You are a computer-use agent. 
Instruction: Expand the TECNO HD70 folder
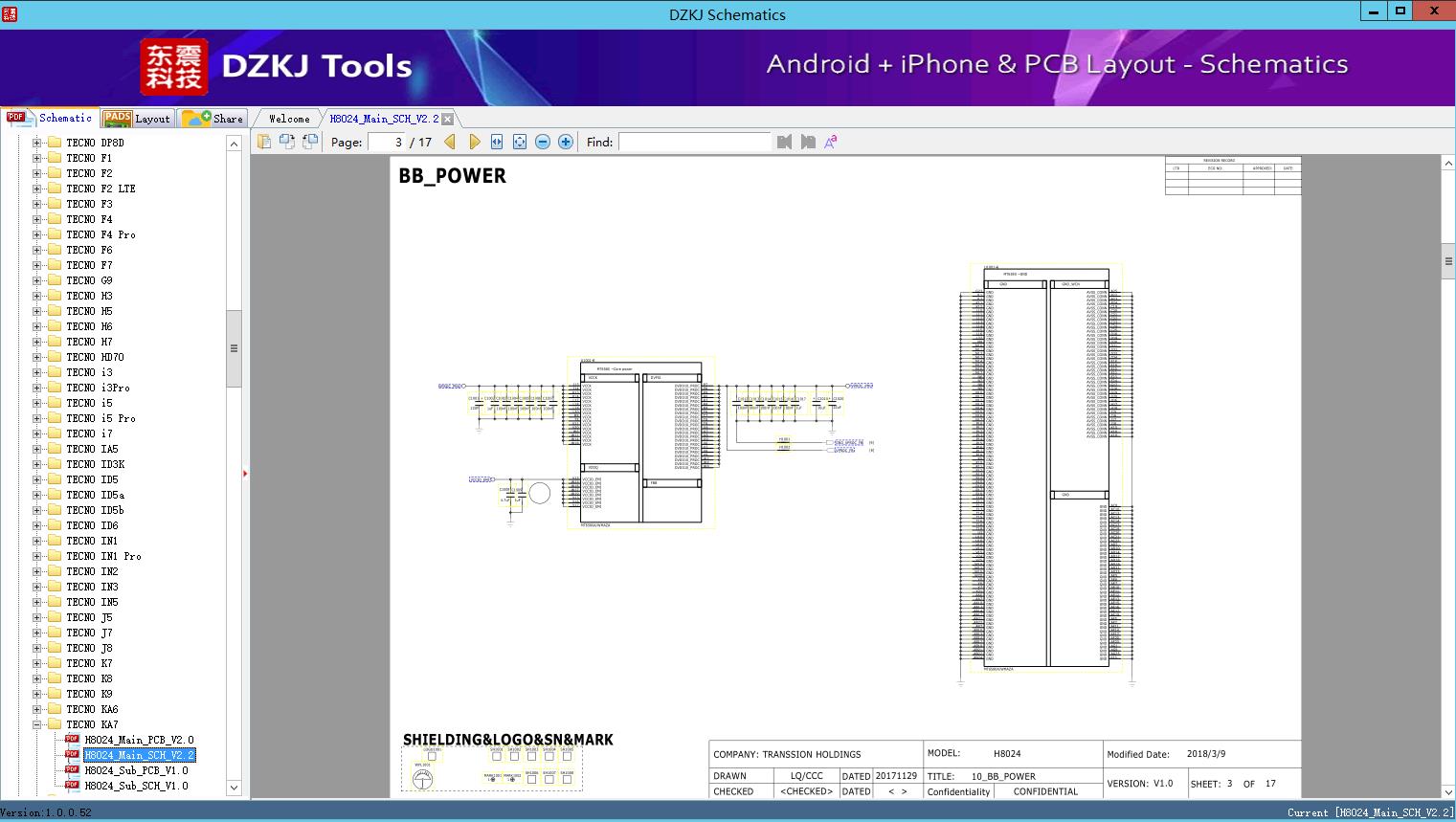(36, 357)
